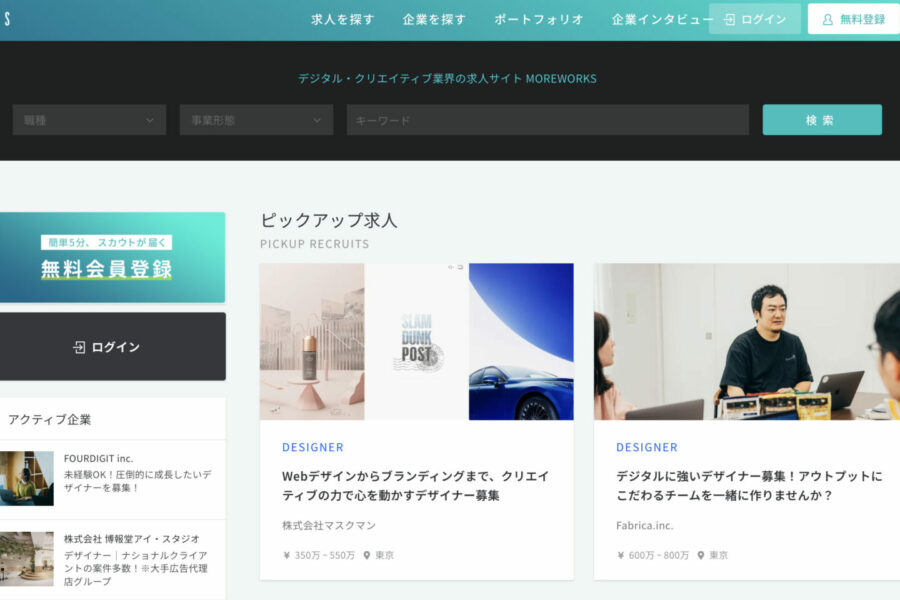Click the user icon beside 無料登録
Viewport: 900px width, 600px height.
pos(827,19)
